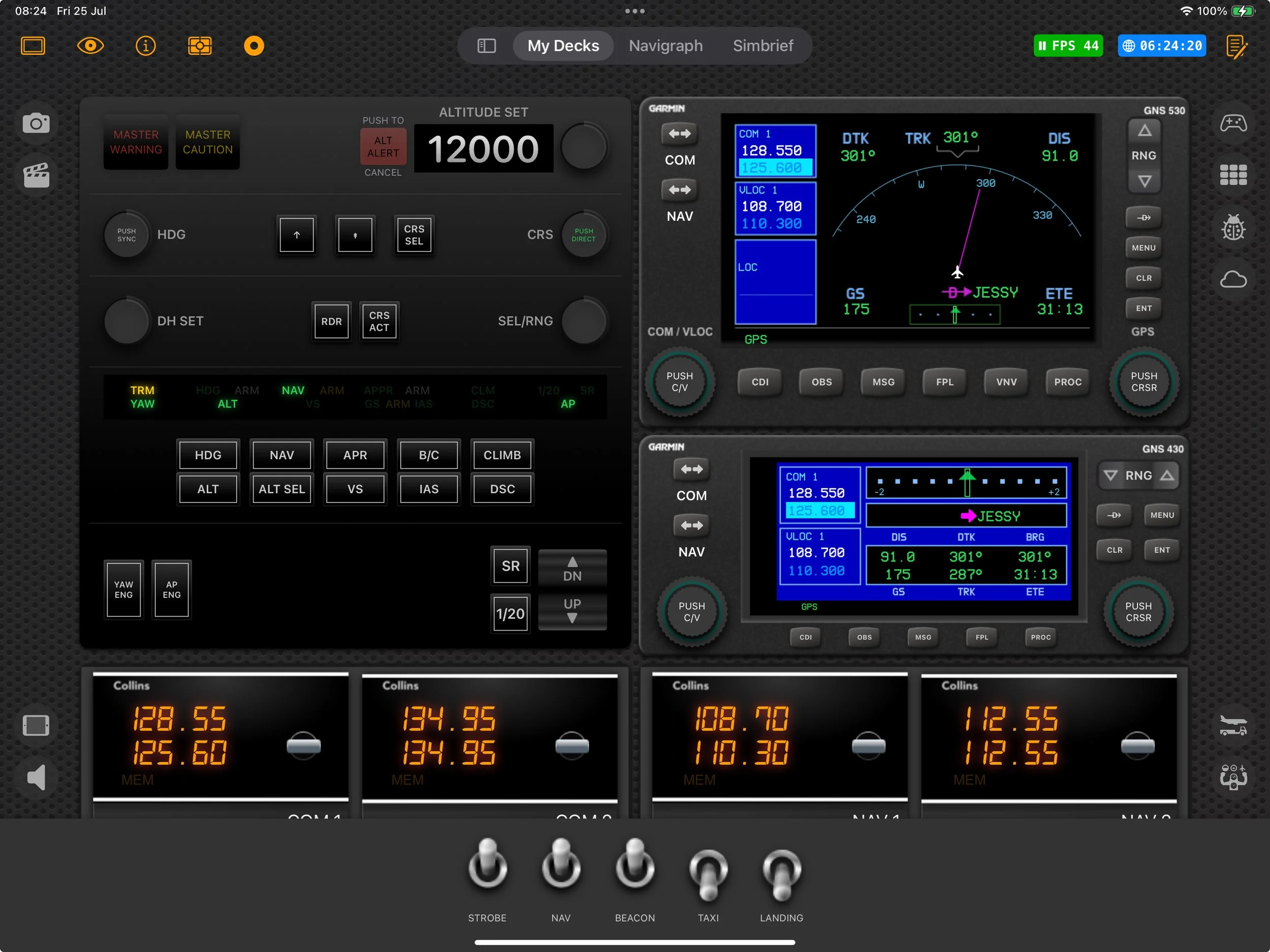Click GNS 530 Direct-To button
This screenshot has width=1270, height=952.
pos(1144,217)
